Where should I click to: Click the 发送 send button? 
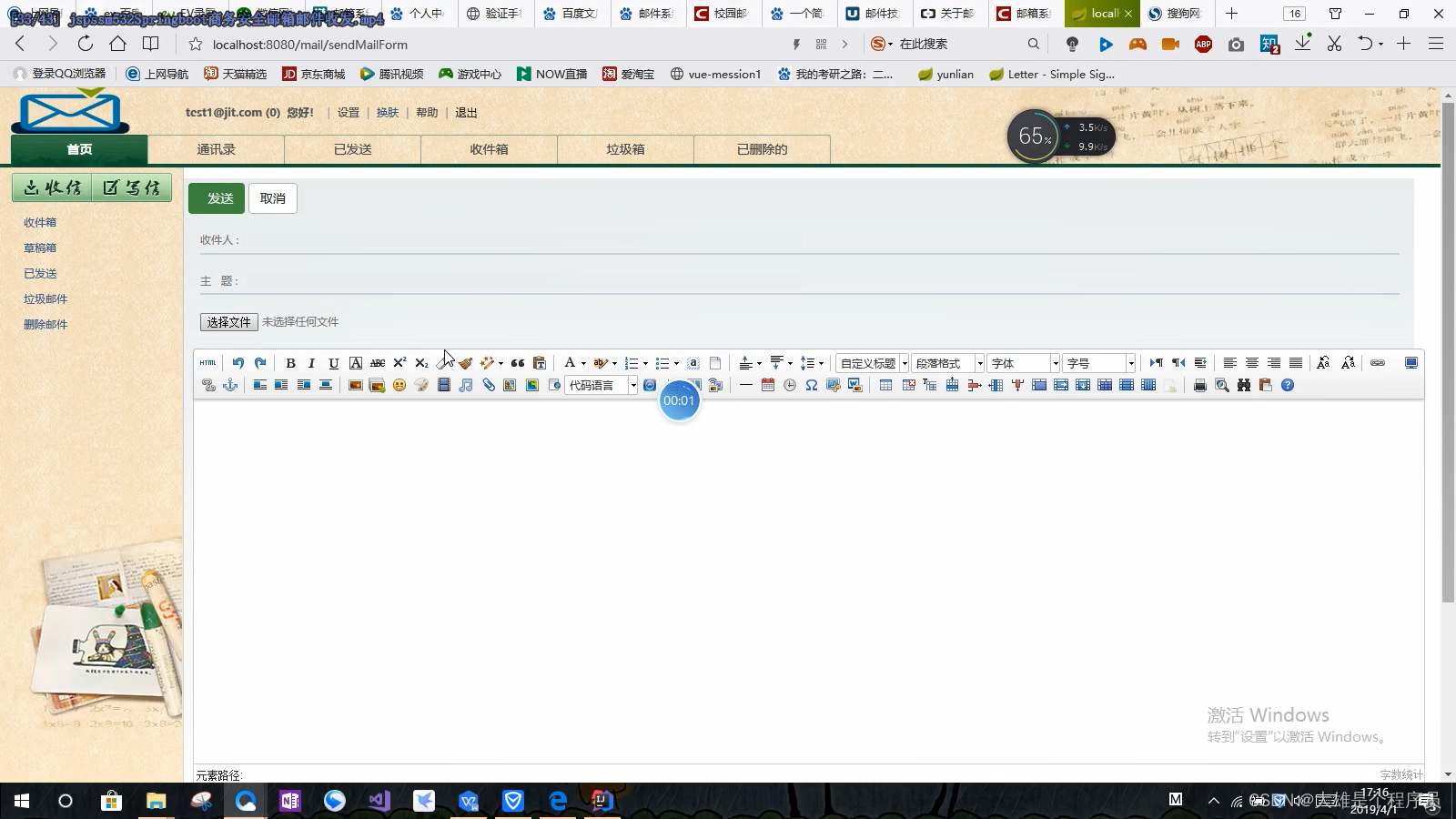(217, 197)
